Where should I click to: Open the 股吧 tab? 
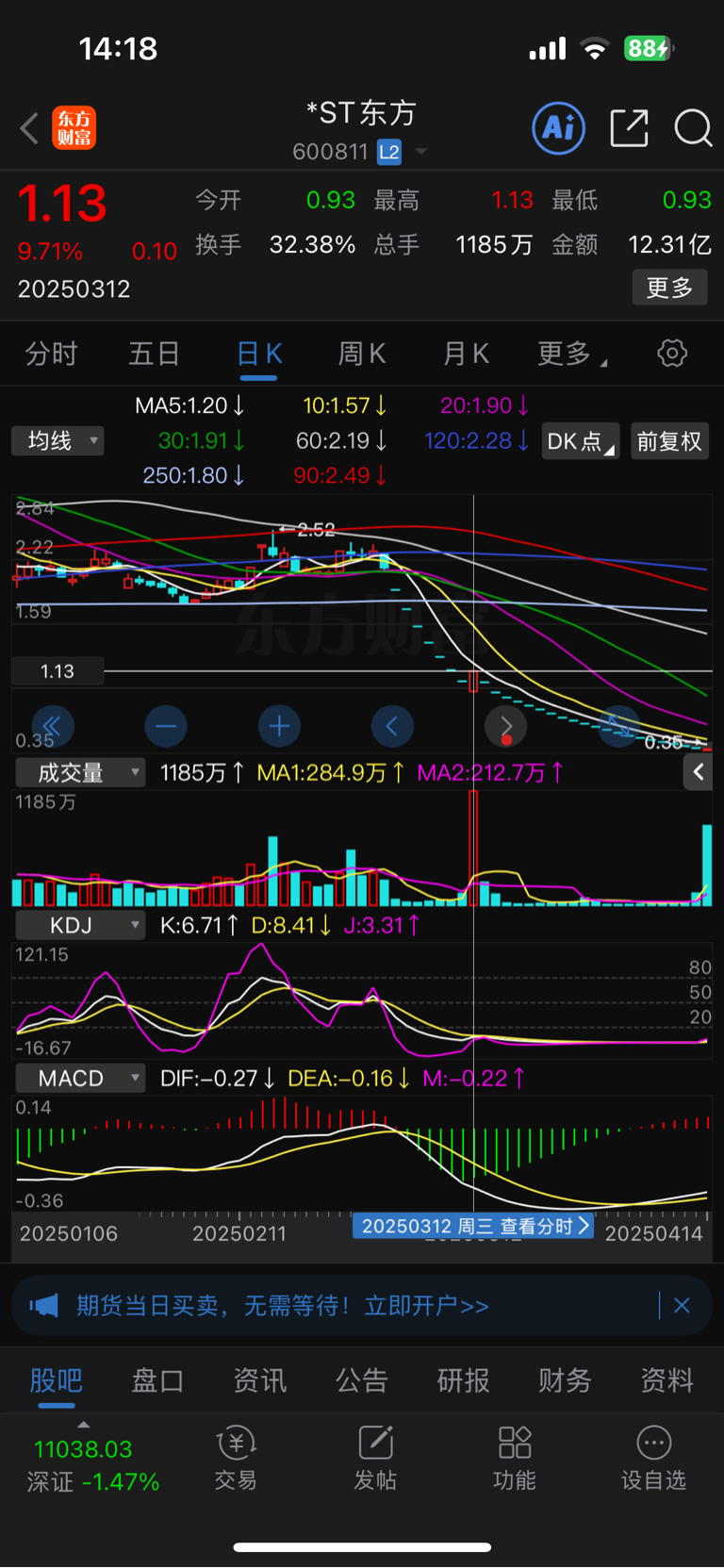pos(57,1380)
